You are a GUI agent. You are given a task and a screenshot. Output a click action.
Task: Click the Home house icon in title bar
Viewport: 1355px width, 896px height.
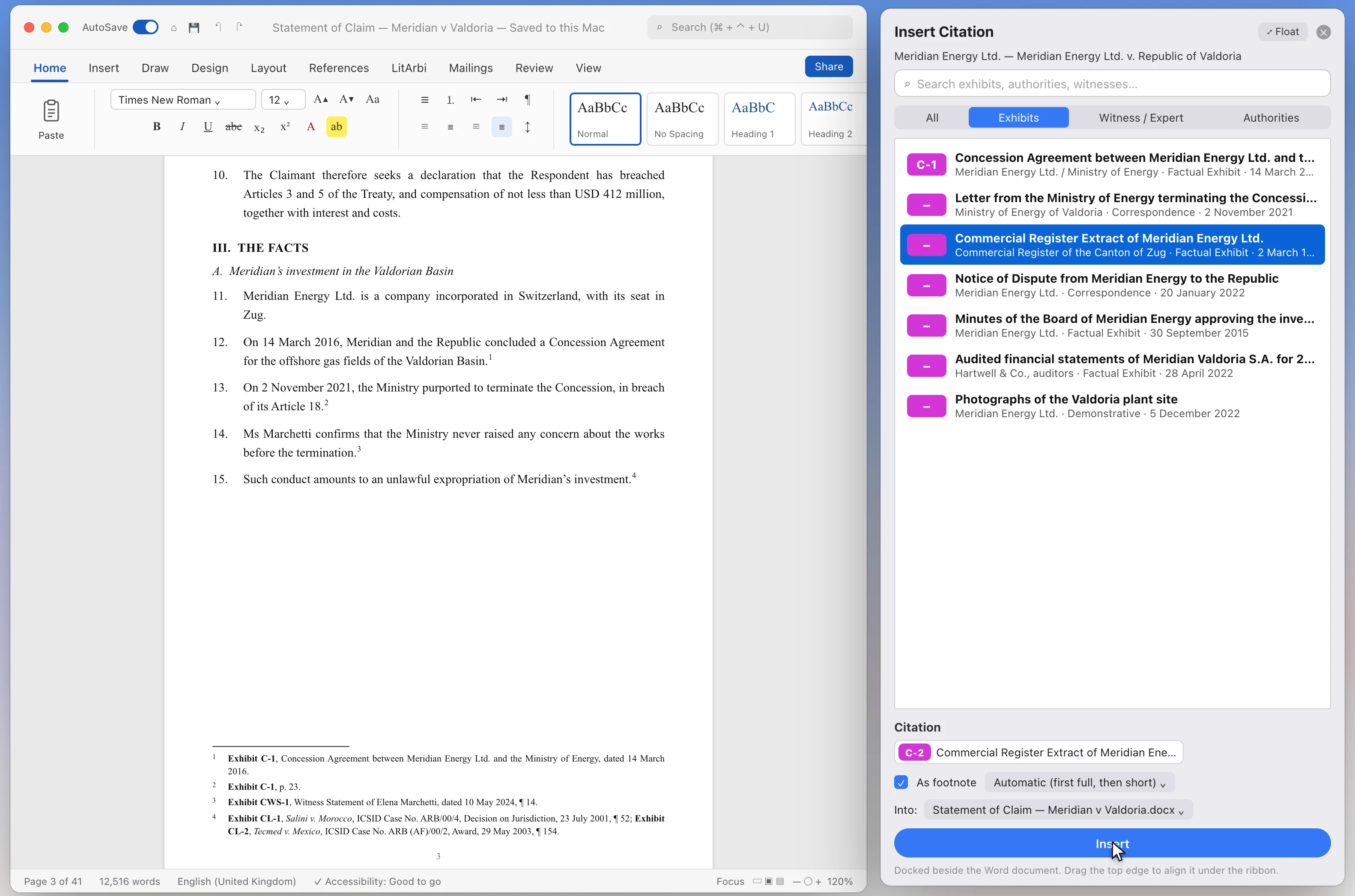click(174, 27)
